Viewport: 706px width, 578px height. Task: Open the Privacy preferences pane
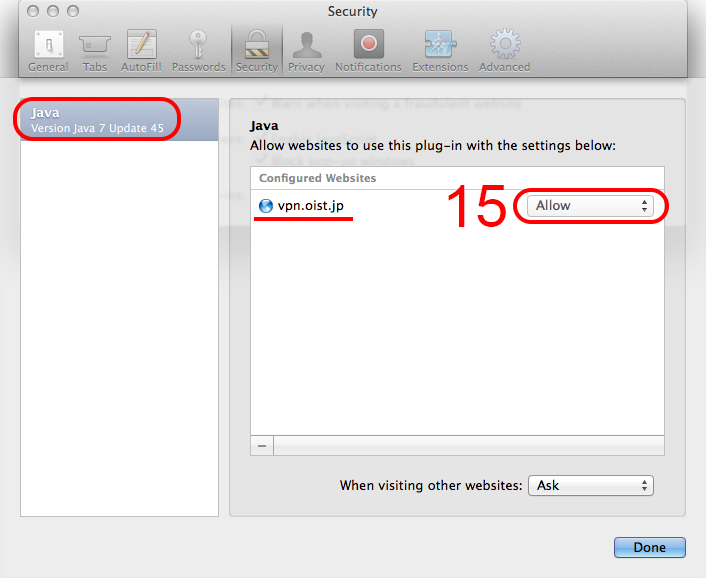[x=306, y=50]
